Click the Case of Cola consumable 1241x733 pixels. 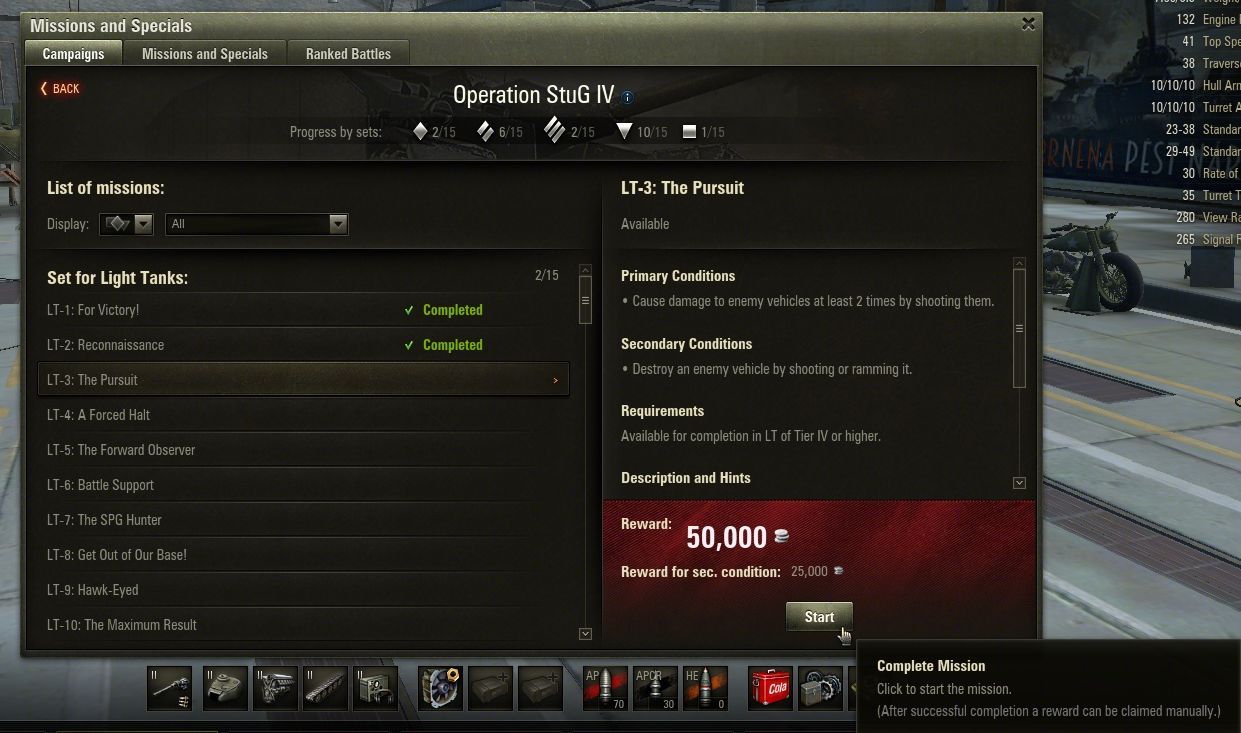point(770,688)
